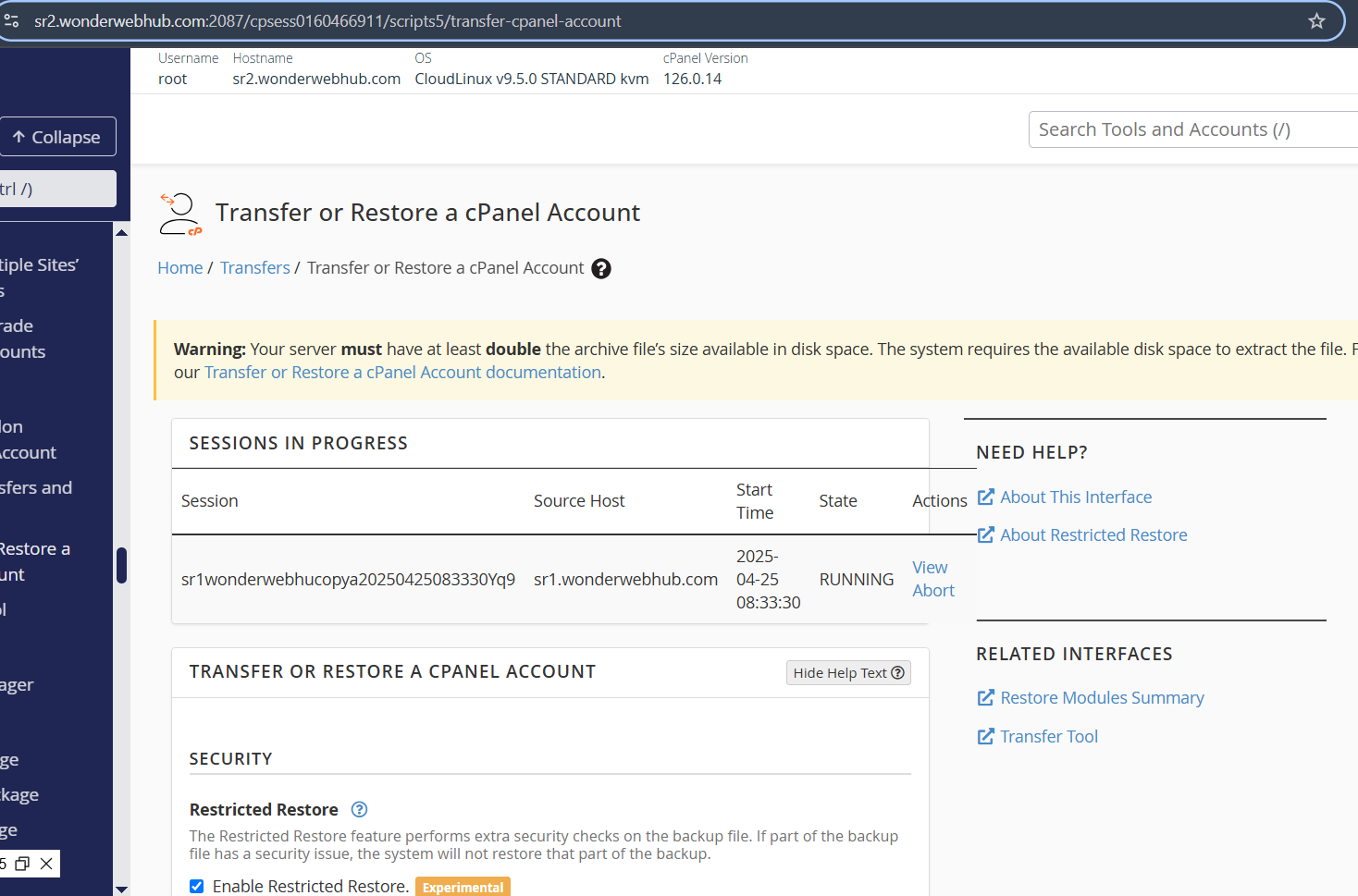Screen dimensions: 1358x896
Task: Click the help question mark beside breadcrumb
Action: click(601, 268)
